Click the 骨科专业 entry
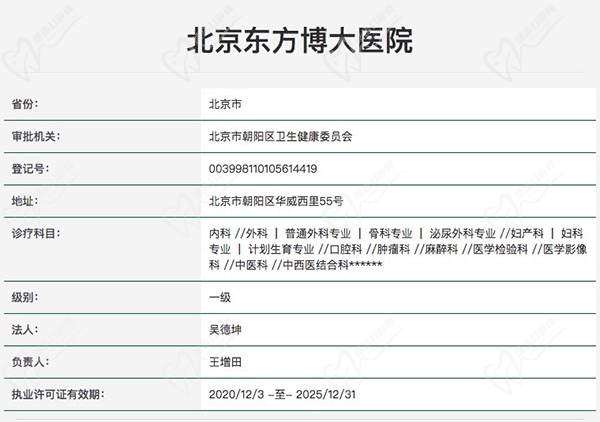The height and width of the screenshot is (422, 600). tap(390, 233)
